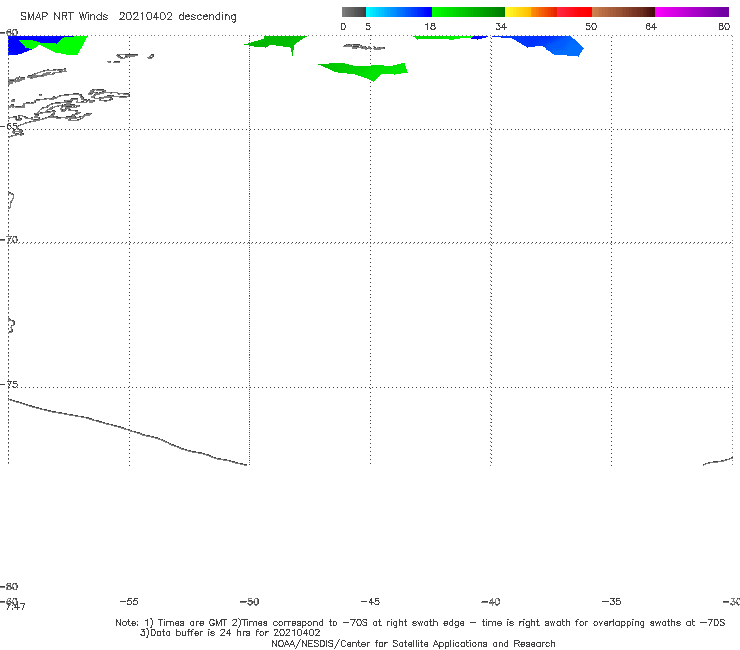740x650 pixels.
Task: Click the longitude label '-45'
Action: 370,602
